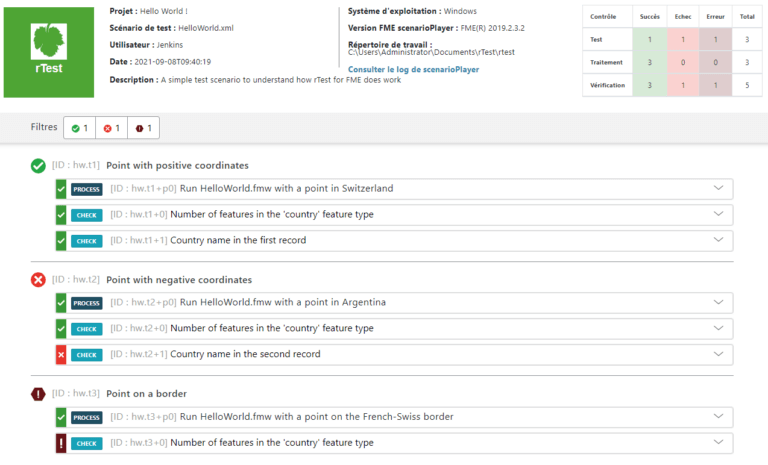Click the date 2021-09-08T09:40:19

click(172, 62)
